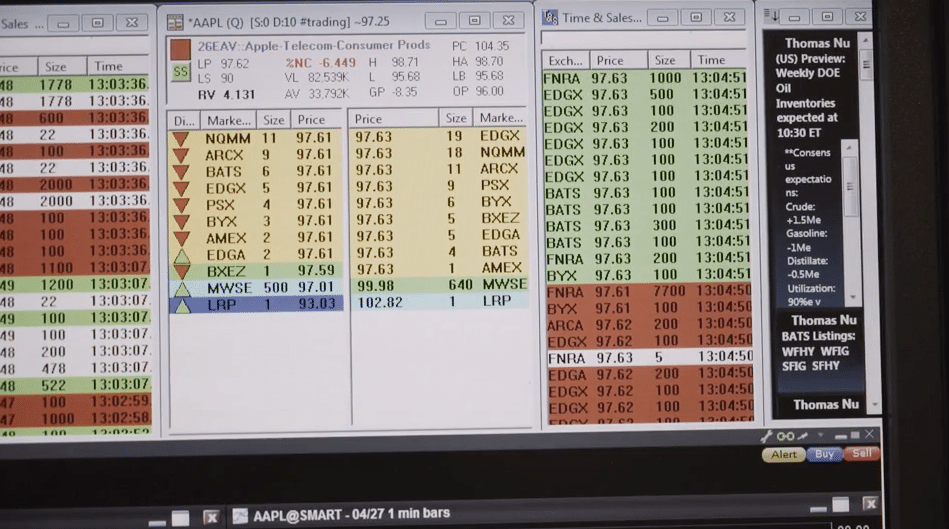Click the Price column header in Time & Sales

[x=619, y=60]
